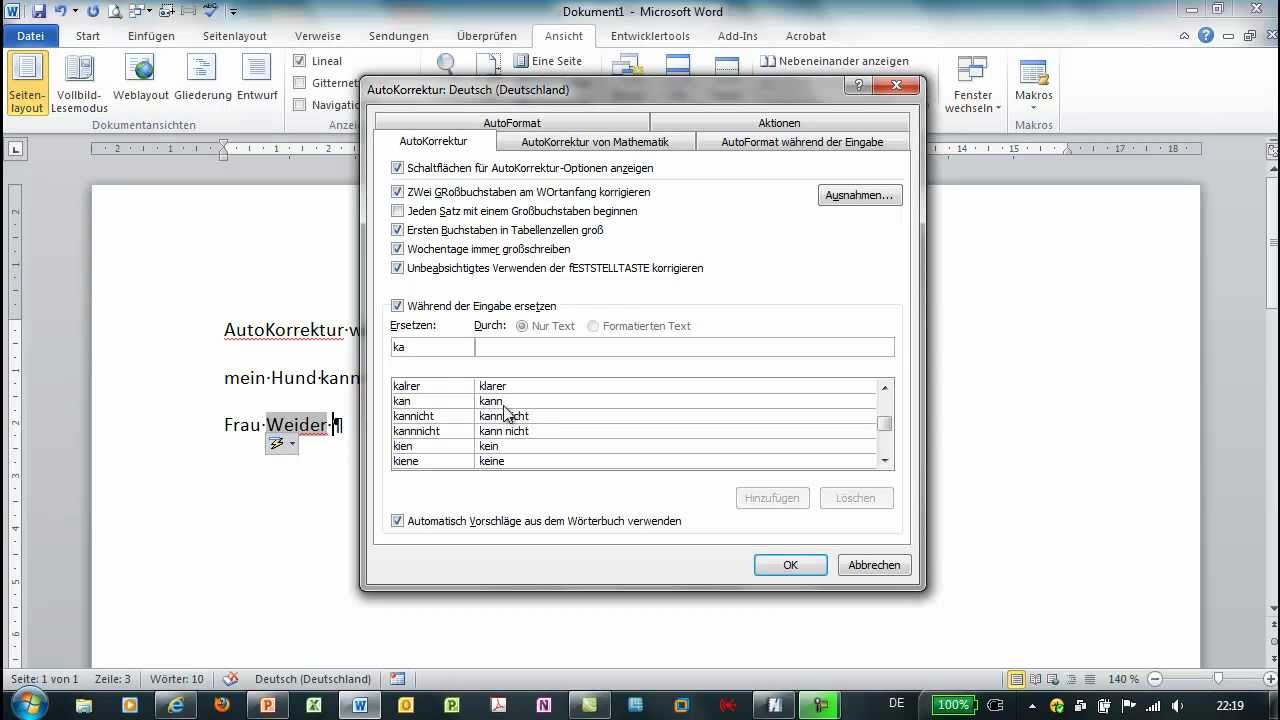Toggle Während der Eingabe ersetzen checkbox

click(x=398, y=306)
